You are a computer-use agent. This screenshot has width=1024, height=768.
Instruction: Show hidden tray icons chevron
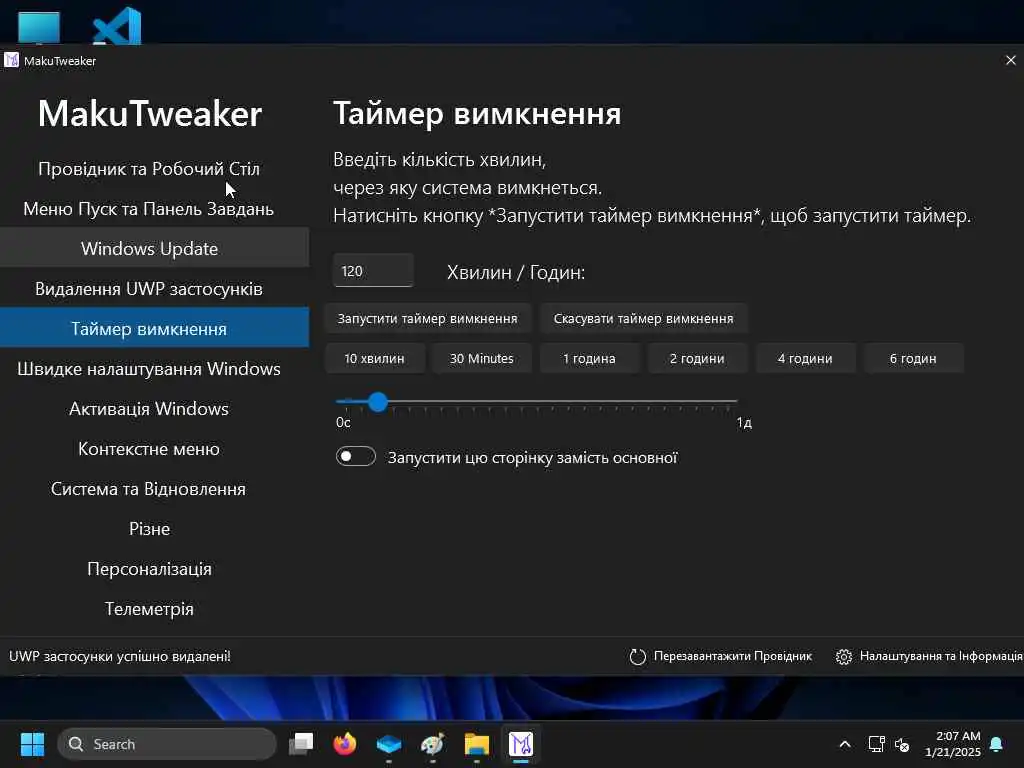coord(844,744)
